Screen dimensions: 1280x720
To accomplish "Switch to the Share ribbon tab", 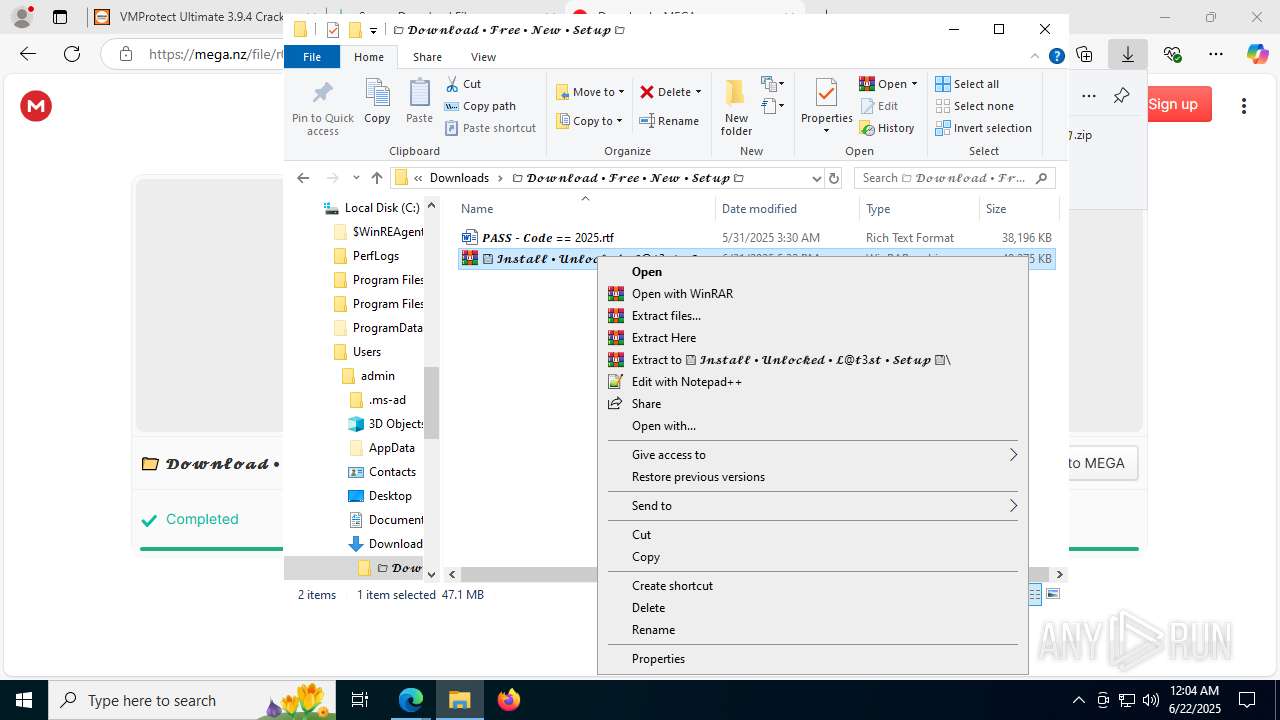I will pos(427,57).
